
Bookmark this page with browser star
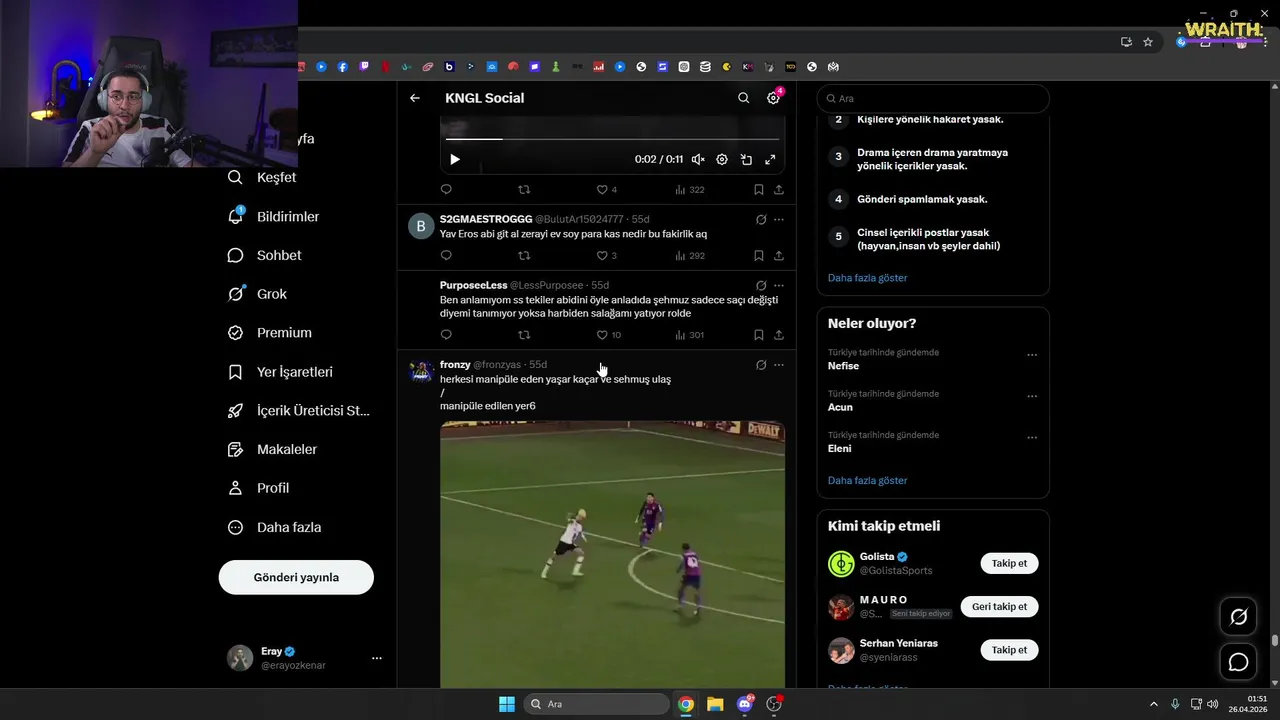pos(1148,42)
